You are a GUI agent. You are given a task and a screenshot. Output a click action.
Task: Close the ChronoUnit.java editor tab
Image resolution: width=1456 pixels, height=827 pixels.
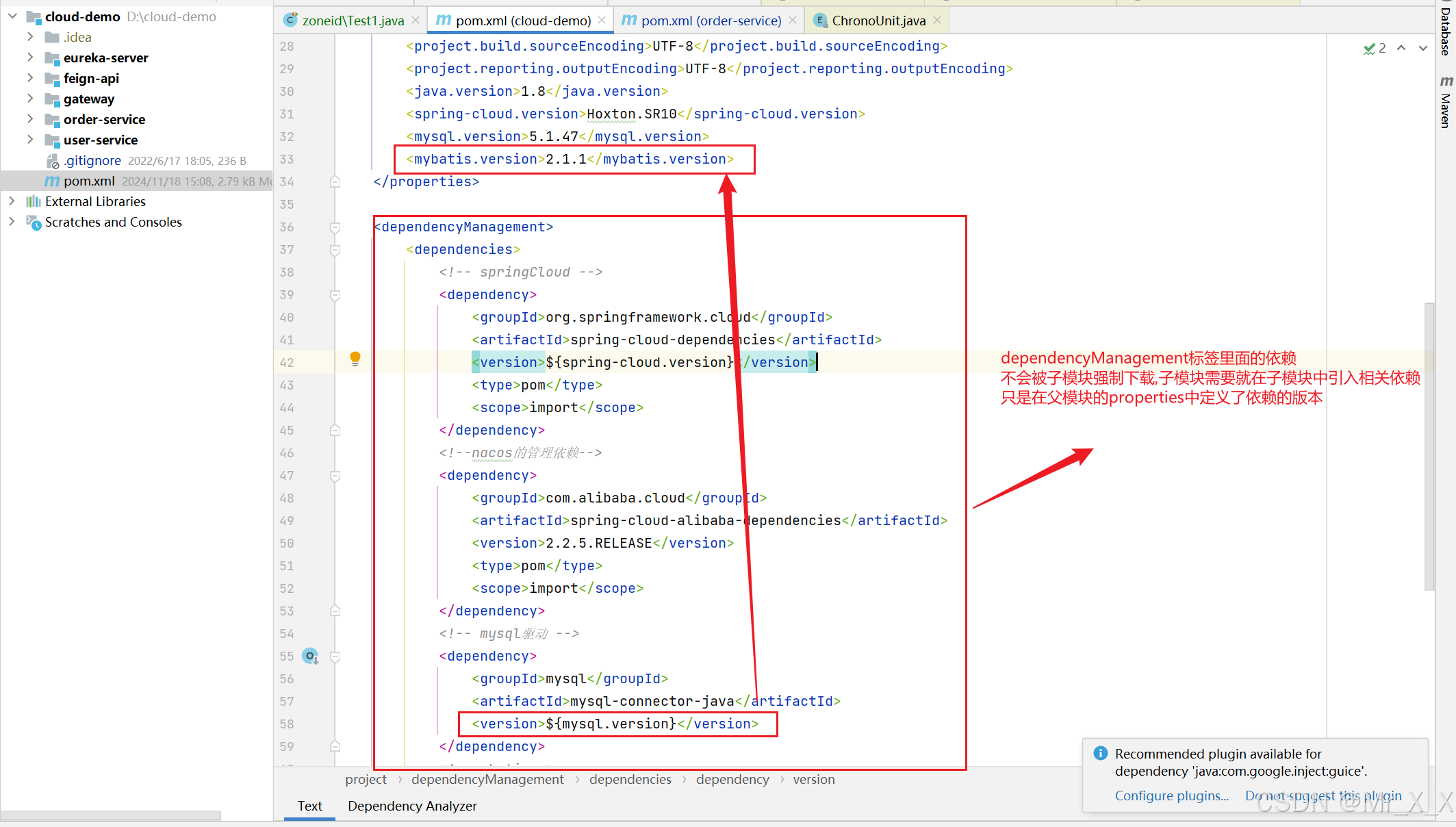937,21
